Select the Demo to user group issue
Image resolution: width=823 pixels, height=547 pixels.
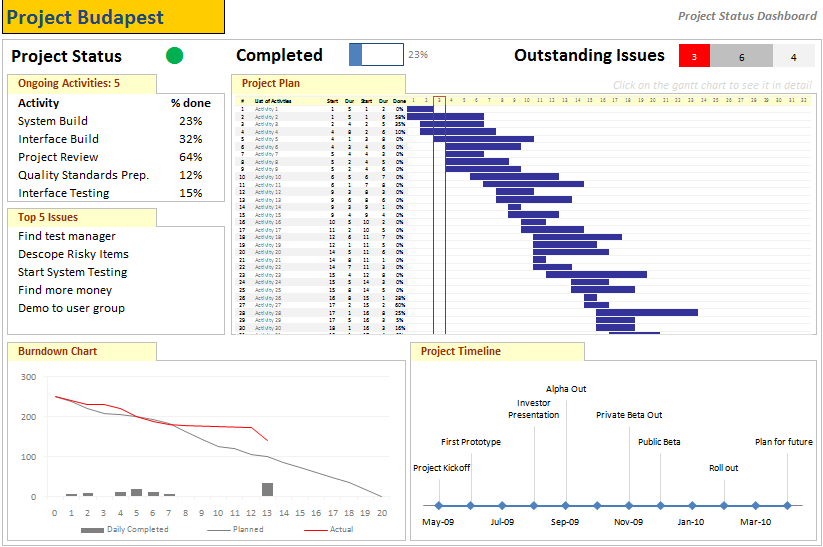coord(71,308)
